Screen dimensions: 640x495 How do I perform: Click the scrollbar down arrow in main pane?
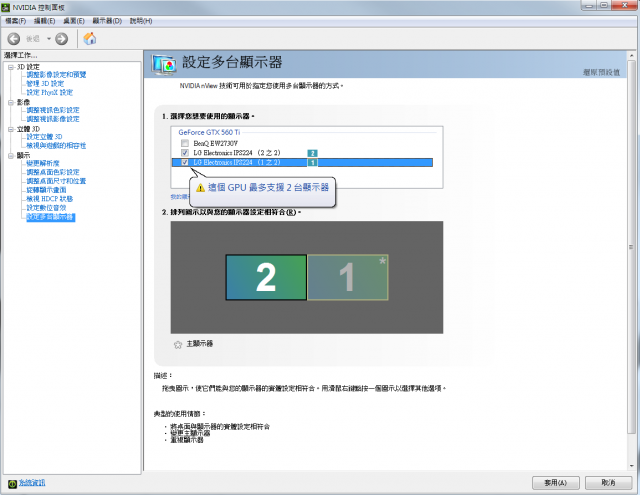point(631,466)
